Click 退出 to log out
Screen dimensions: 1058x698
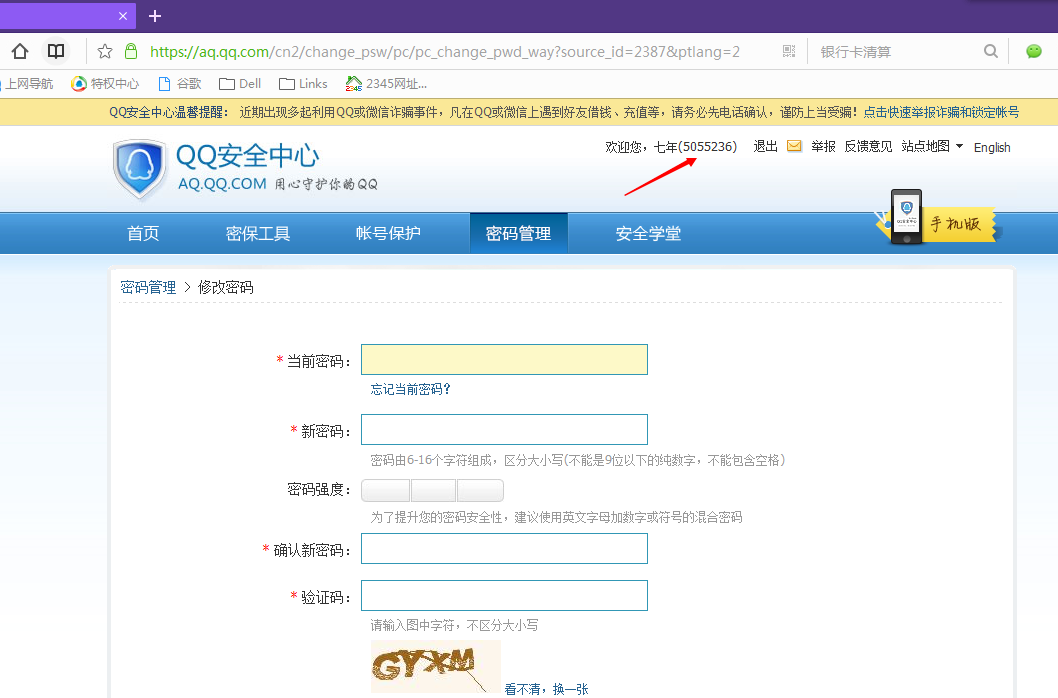(x=765, y=146)
